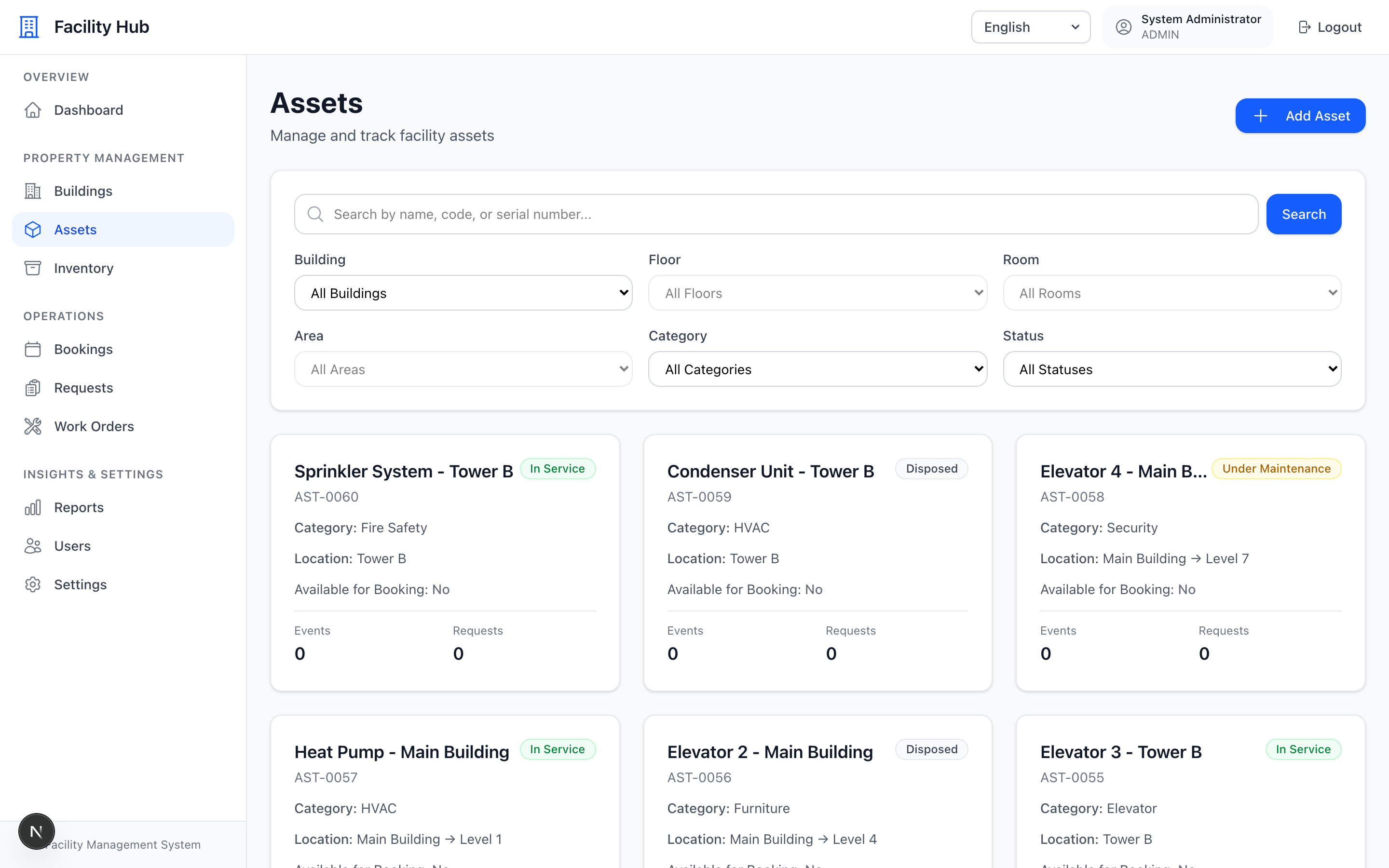This screenshot has width=1389, height=868.
Task: Open Work Orders from the sidebar
Action: click(123, 426)
